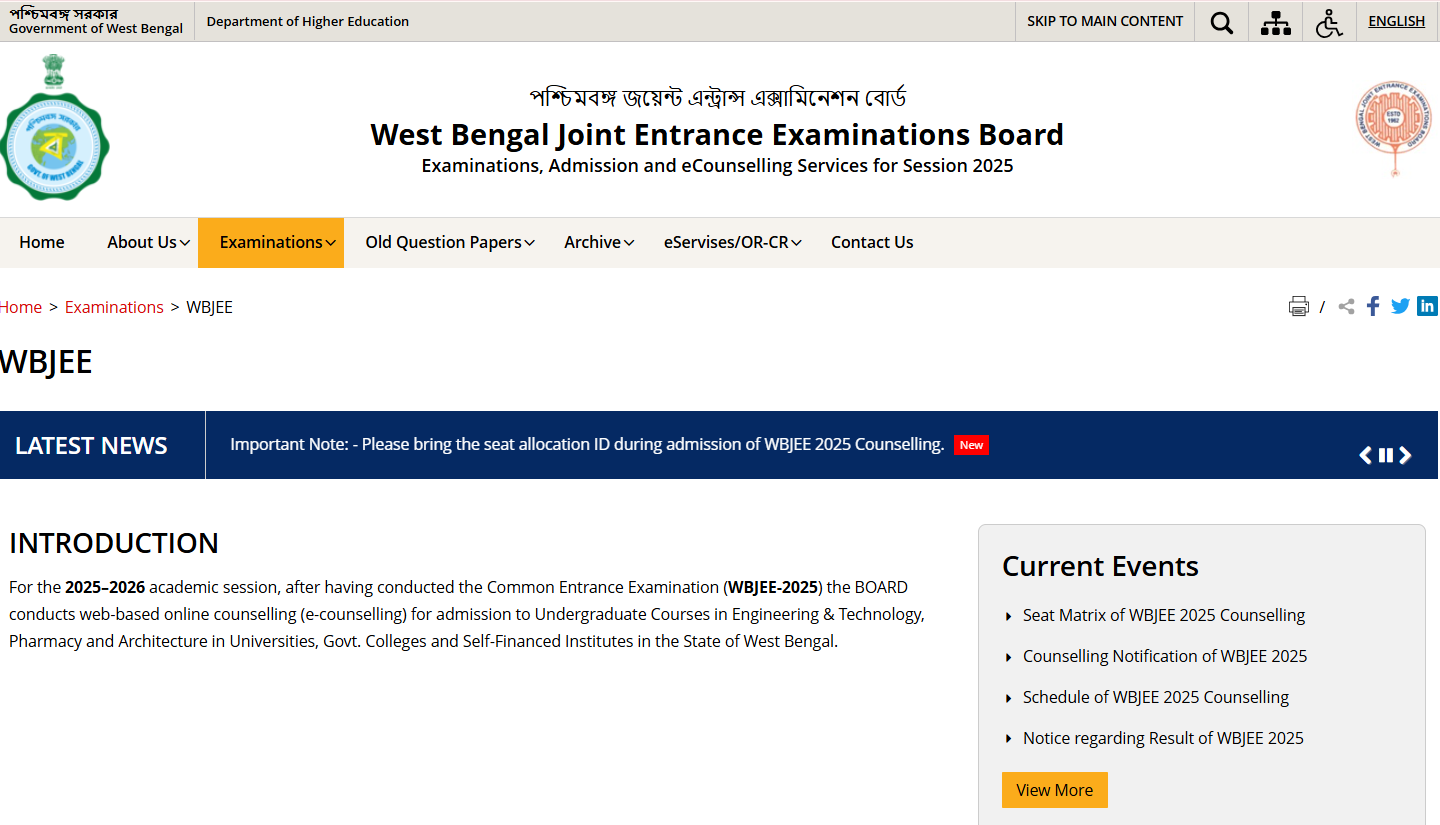Click View More button in Current Events
The image size is (1440, 825).
tap(1054, 790)
